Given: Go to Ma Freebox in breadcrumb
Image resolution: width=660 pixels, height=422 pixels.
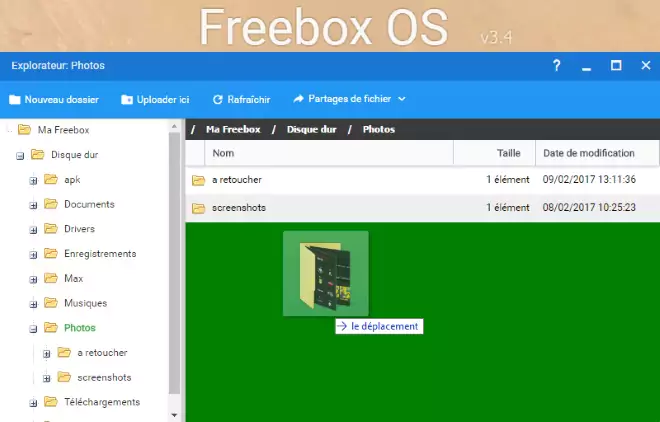Looking at the screenshot, I should 233,130.
